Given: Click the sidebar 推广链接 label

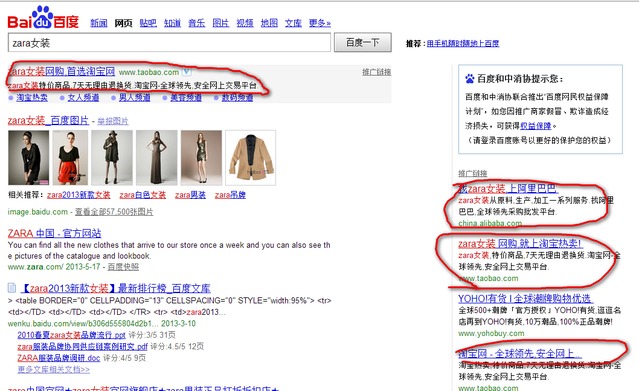Looking at the screenshot, I should click(473, 173).
